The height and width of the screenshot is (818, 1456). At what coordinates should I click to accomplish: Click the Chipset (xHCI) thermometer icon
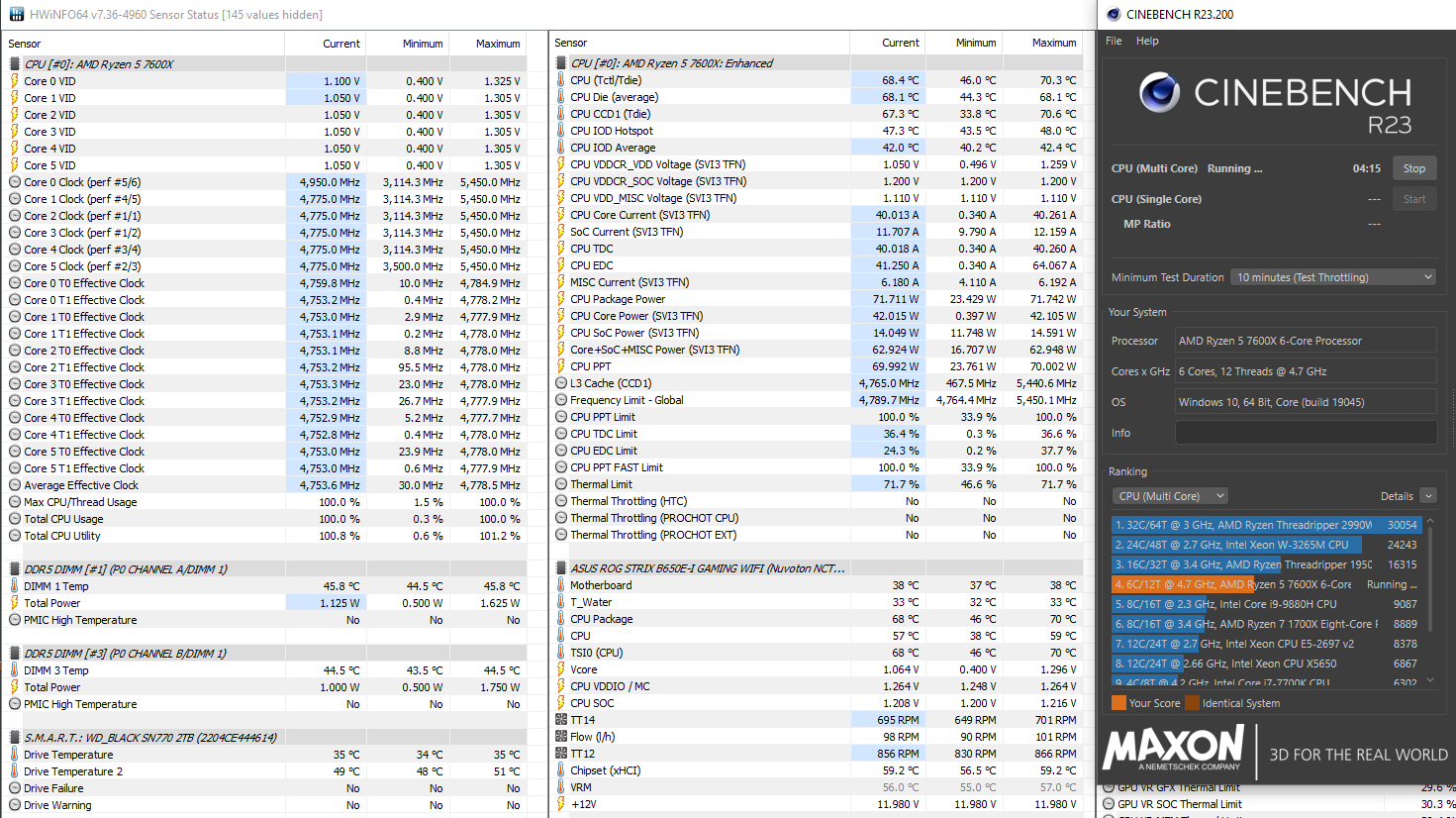[561, 770]
